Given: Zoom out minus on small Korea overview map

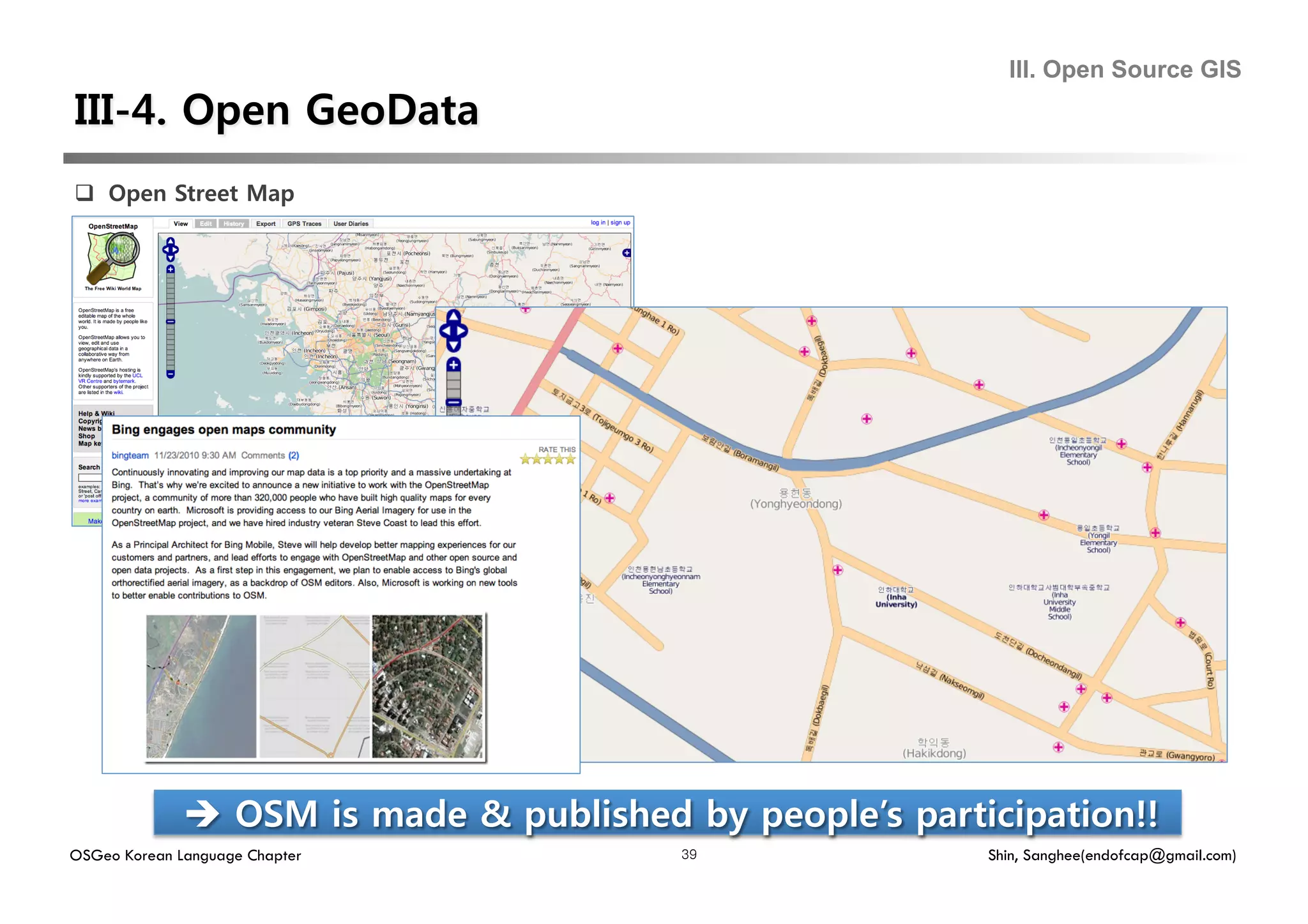Looking at the screenshot, I should [x=171, y=374].
